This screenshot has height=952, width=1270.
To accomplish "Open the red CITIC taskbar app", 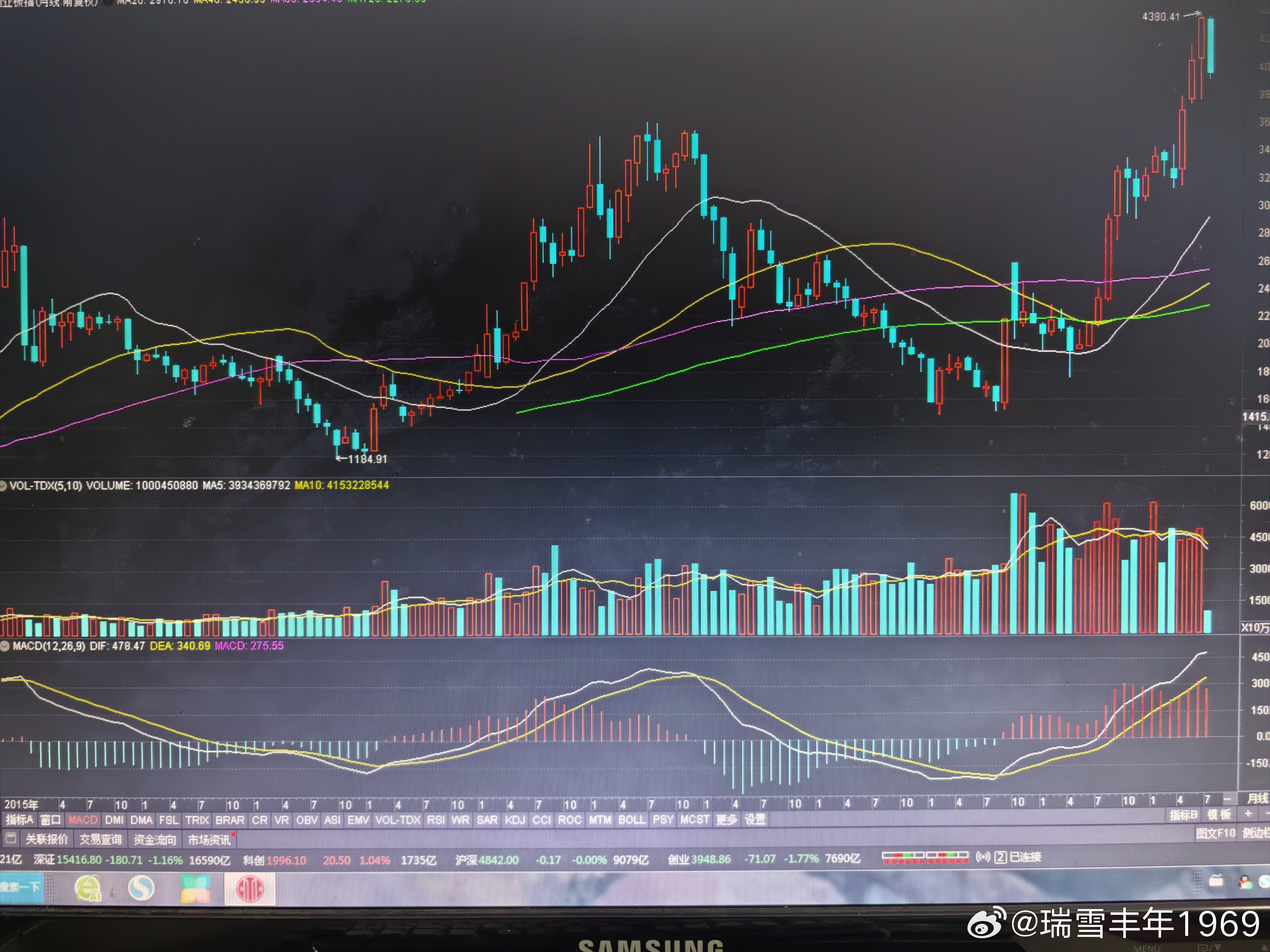I will click(x=250, y=888).
